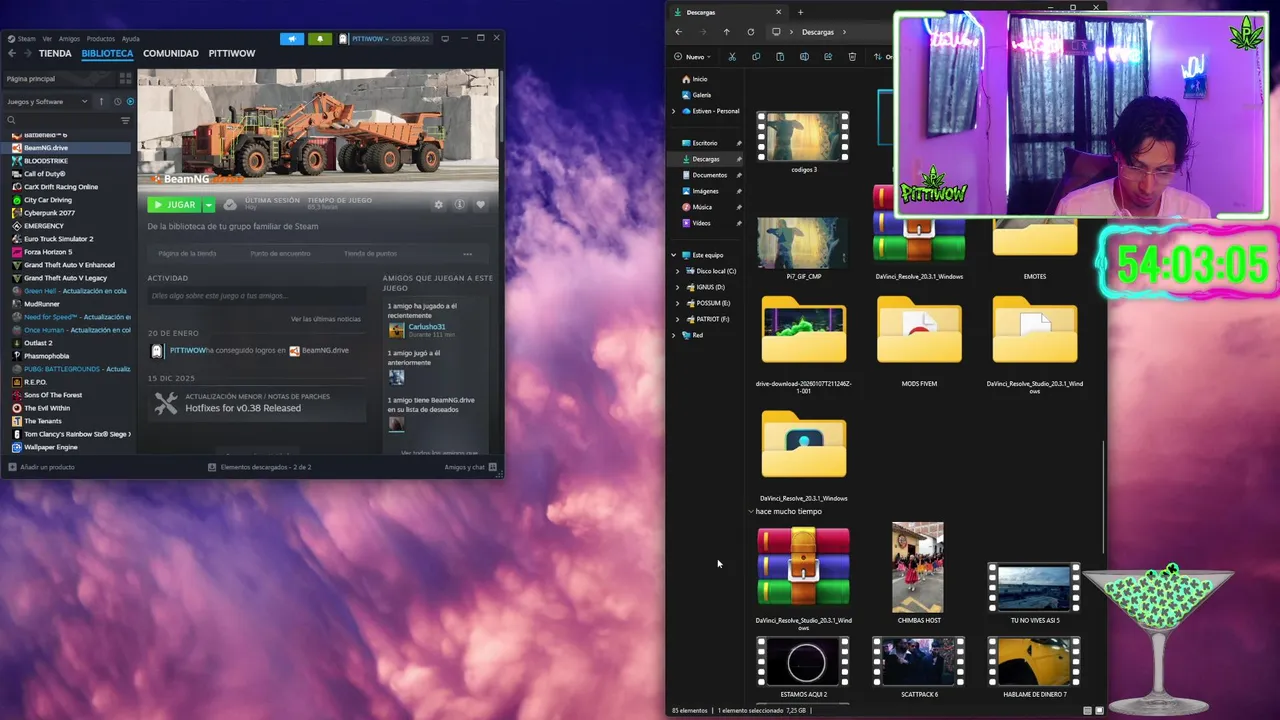Click the three-dots more links button

click(x=467, y=253)
